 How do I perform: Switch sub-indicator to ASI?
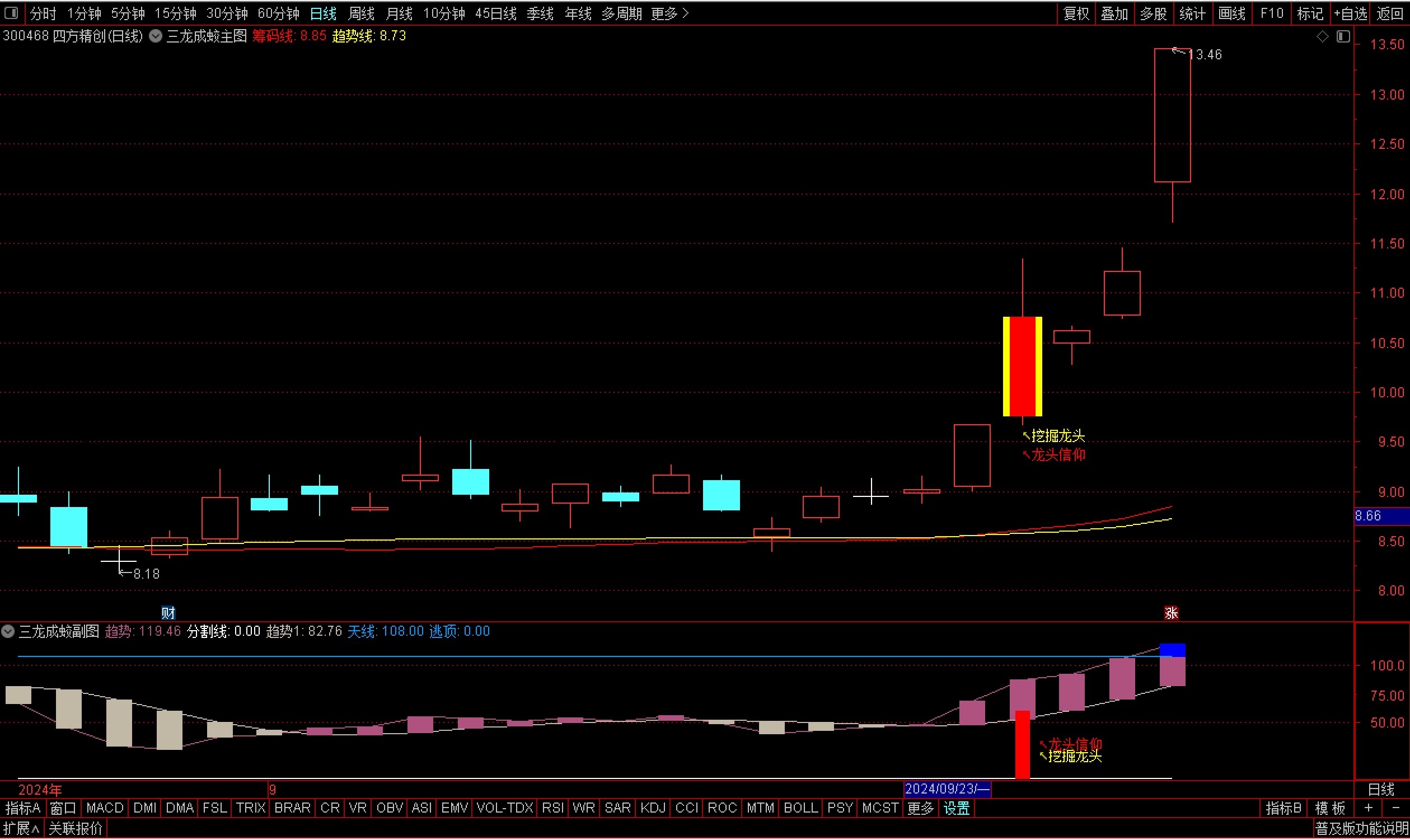tap(421, 809)
